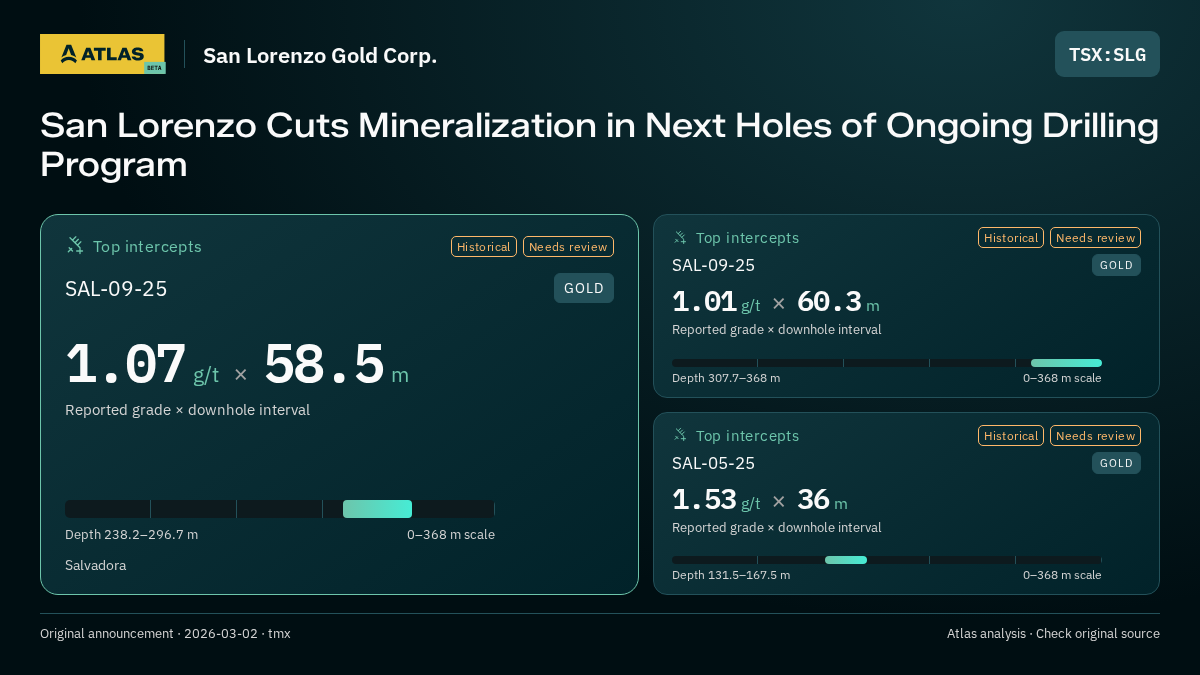The image size is (1200, 675).
Task: Click the SAL-05-25 hole name
Action: tap(713, 463)
